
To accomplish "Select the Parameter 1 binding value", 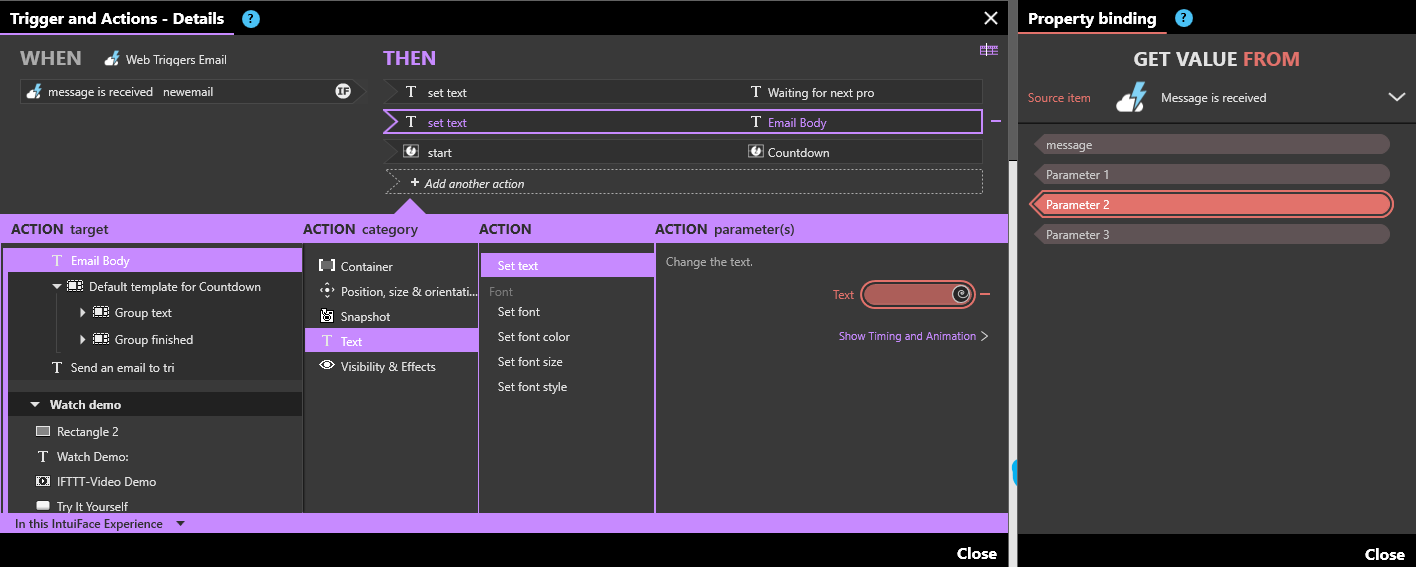I will 1212,175.
